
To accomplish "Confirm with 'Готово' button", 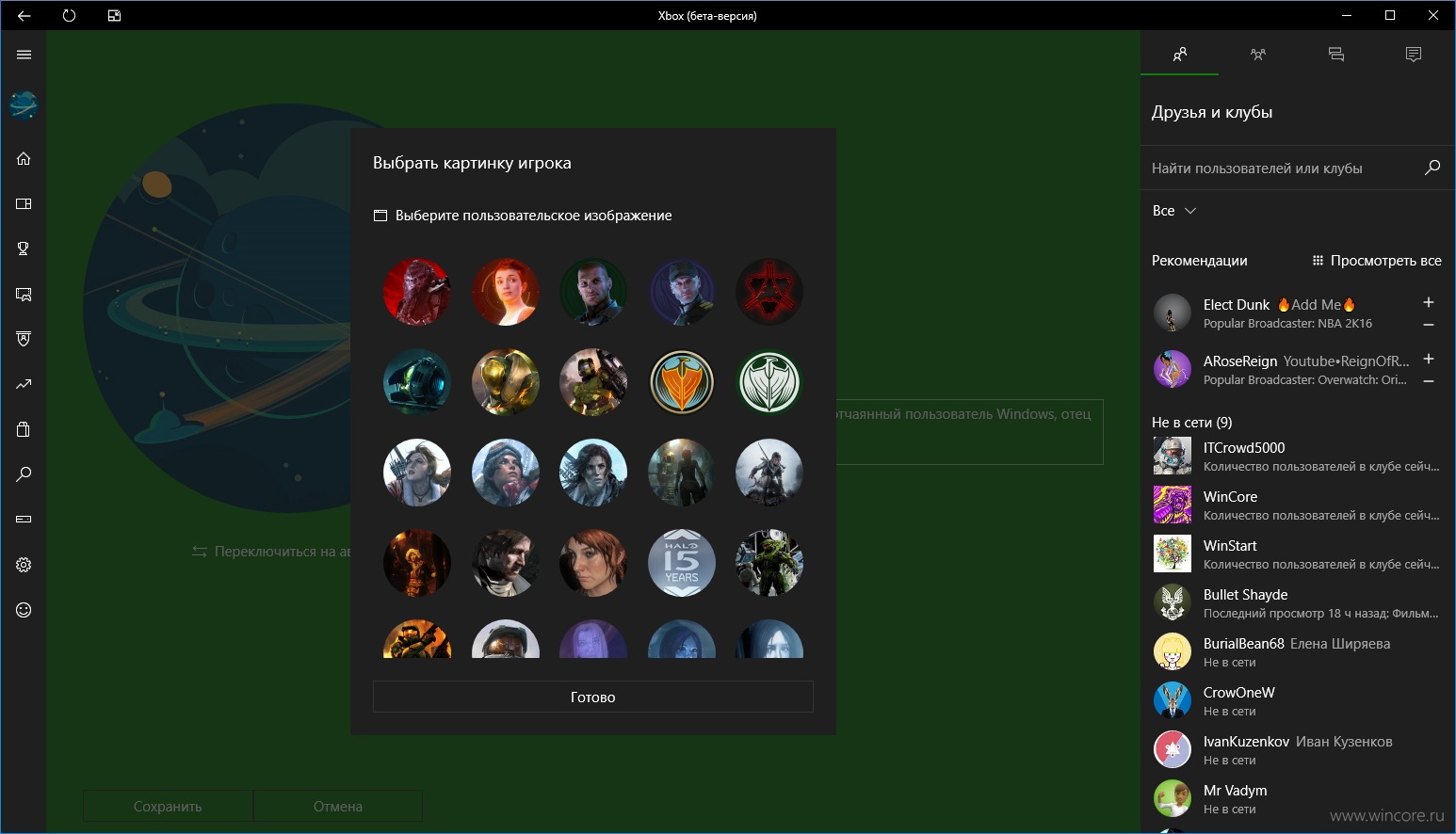I will [x=593, y=697].
